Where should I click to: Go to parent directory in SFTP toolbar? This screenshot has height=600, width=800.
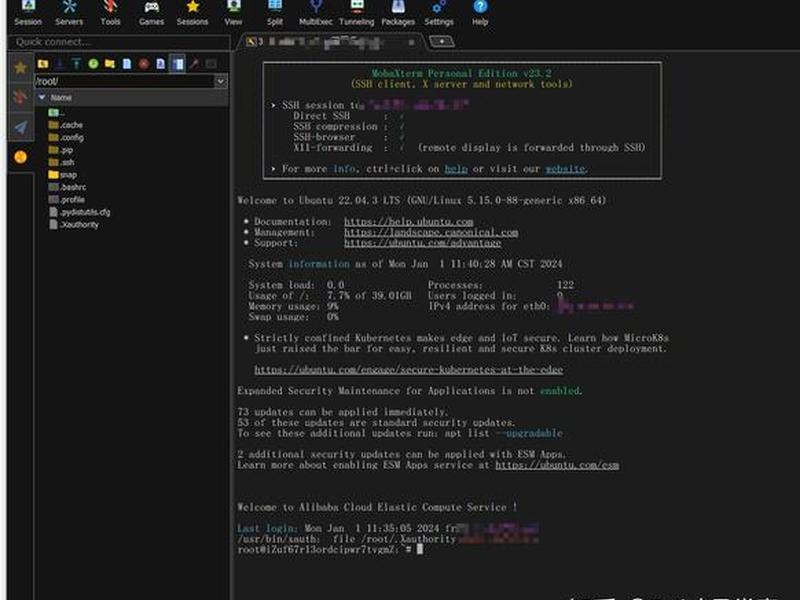pyautogui.click(x=43, y=64)
